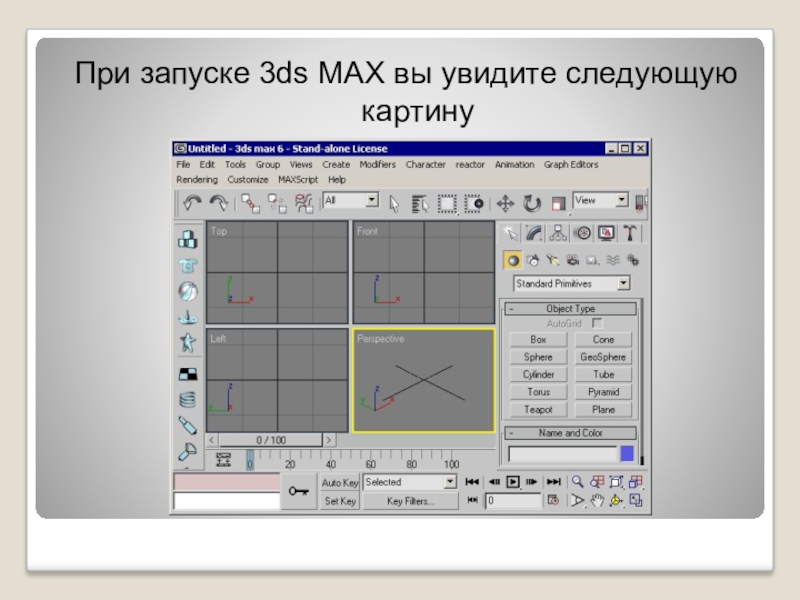Image resolution: width=800 pixels, height=600 pixels.
Task: Click the object name input field
Action: point(563,454)
